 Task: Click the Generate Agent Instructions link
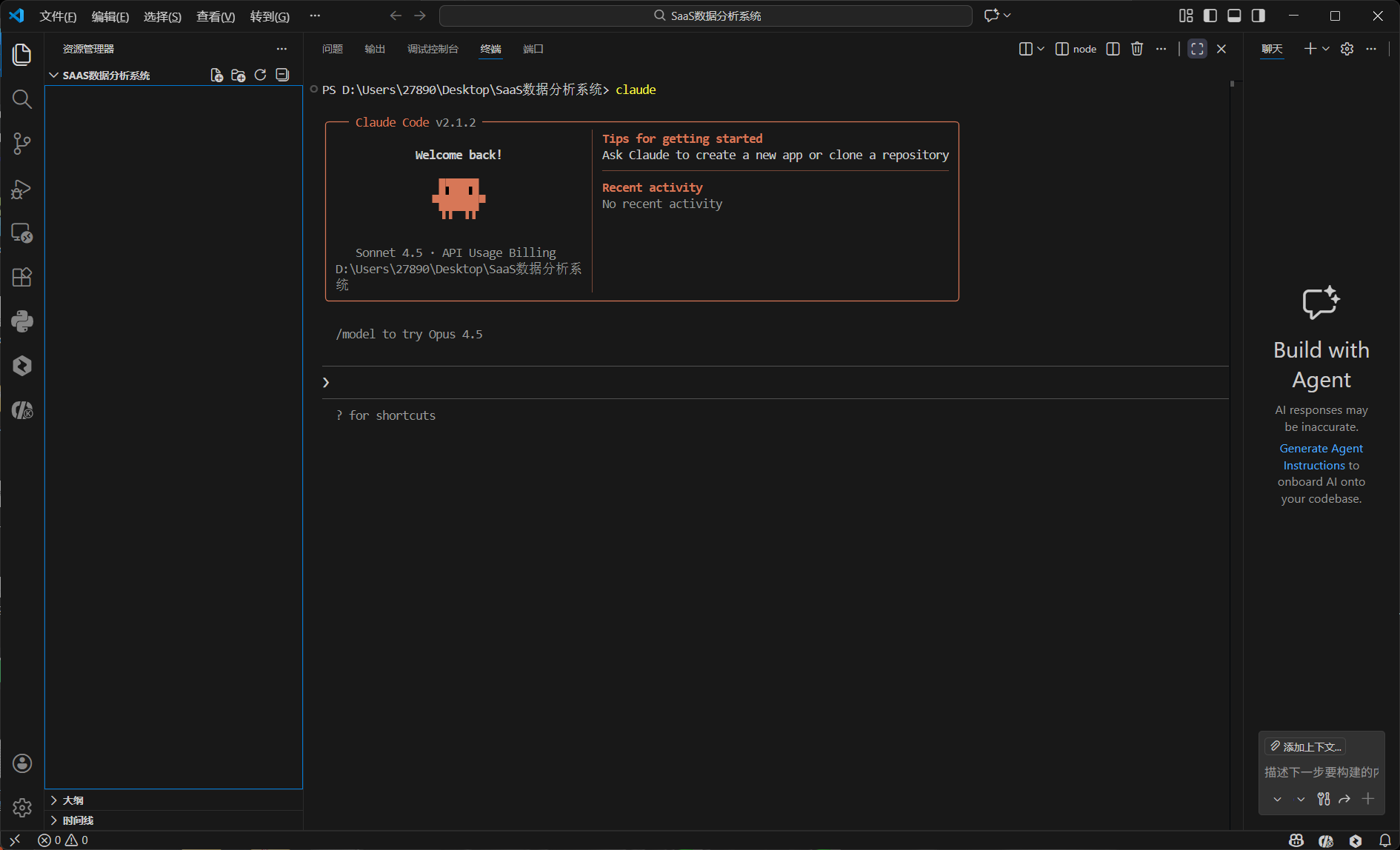[1321, 457]
